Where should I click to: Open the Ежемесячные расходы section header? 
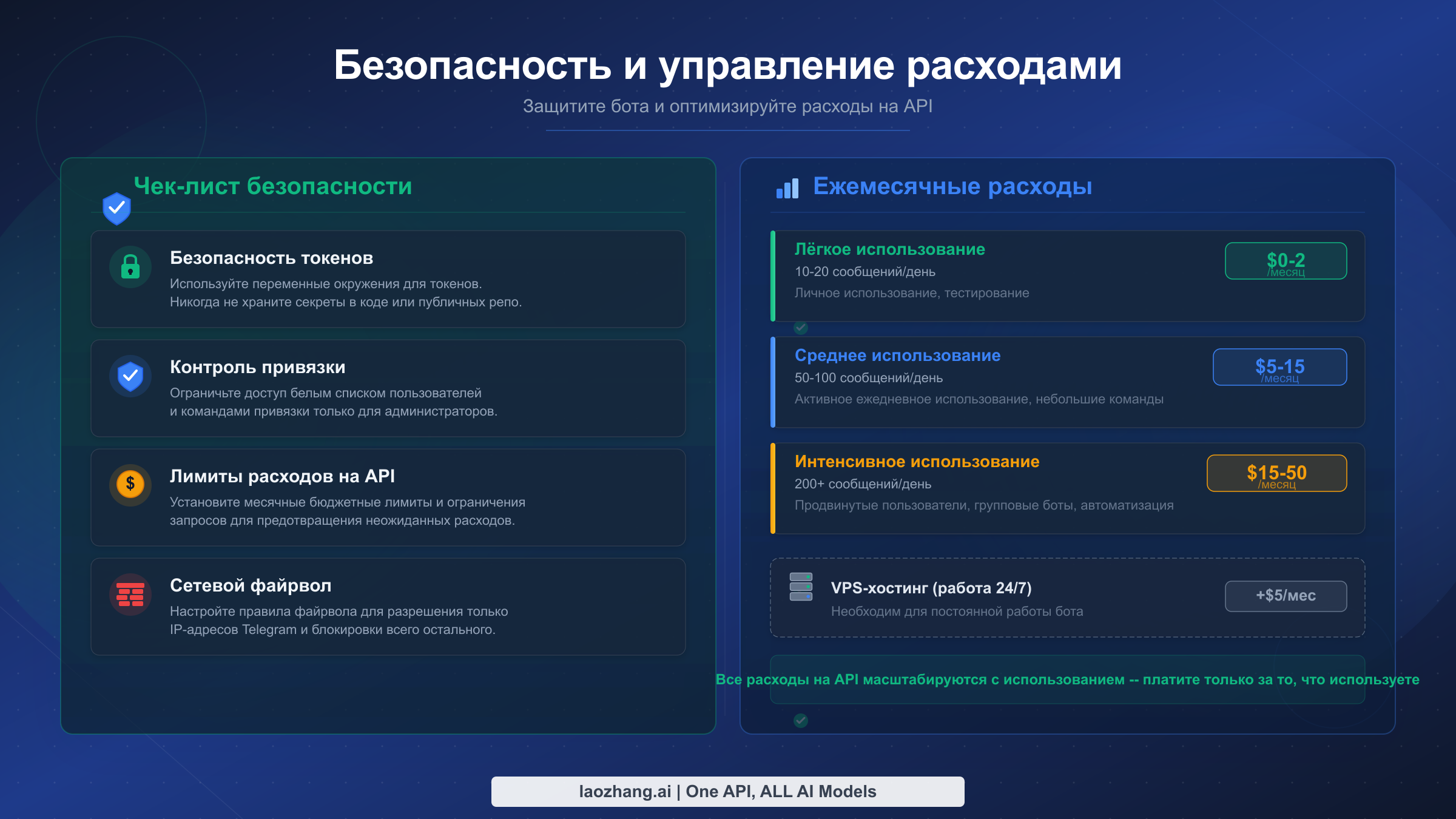(x=952, y=186)
